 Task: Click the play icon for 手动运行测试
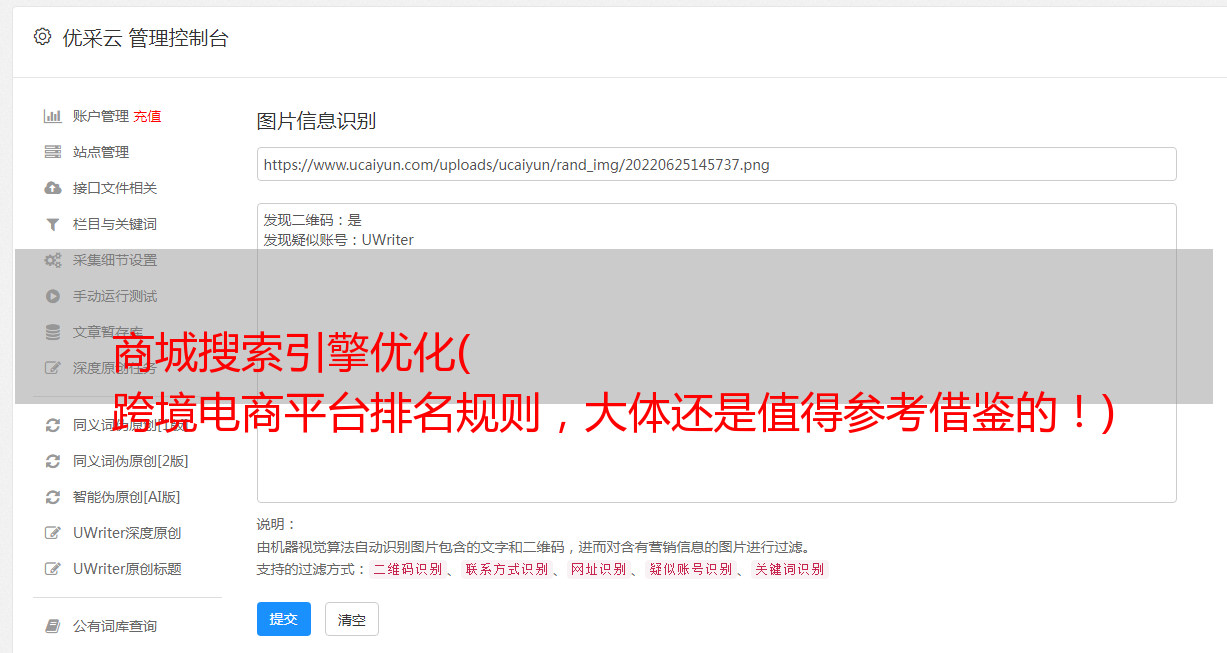click(53, 296)
